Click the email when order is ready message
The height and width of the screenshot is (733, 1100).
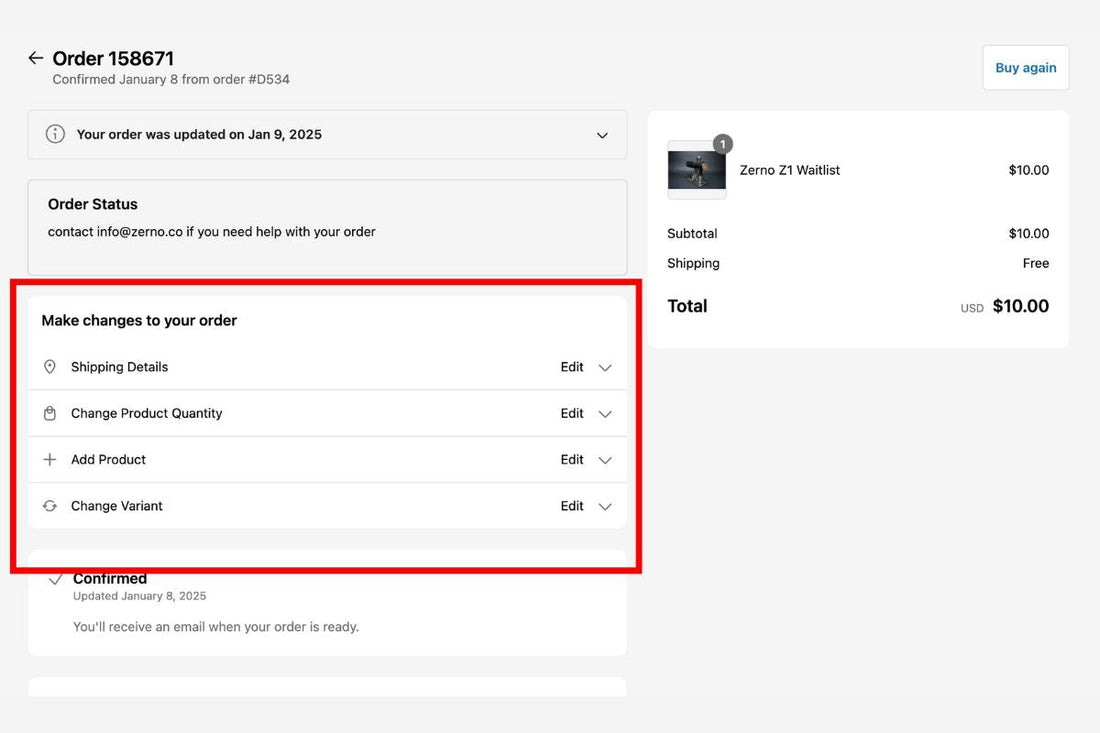pyautogui.click(x=215, y=627)
